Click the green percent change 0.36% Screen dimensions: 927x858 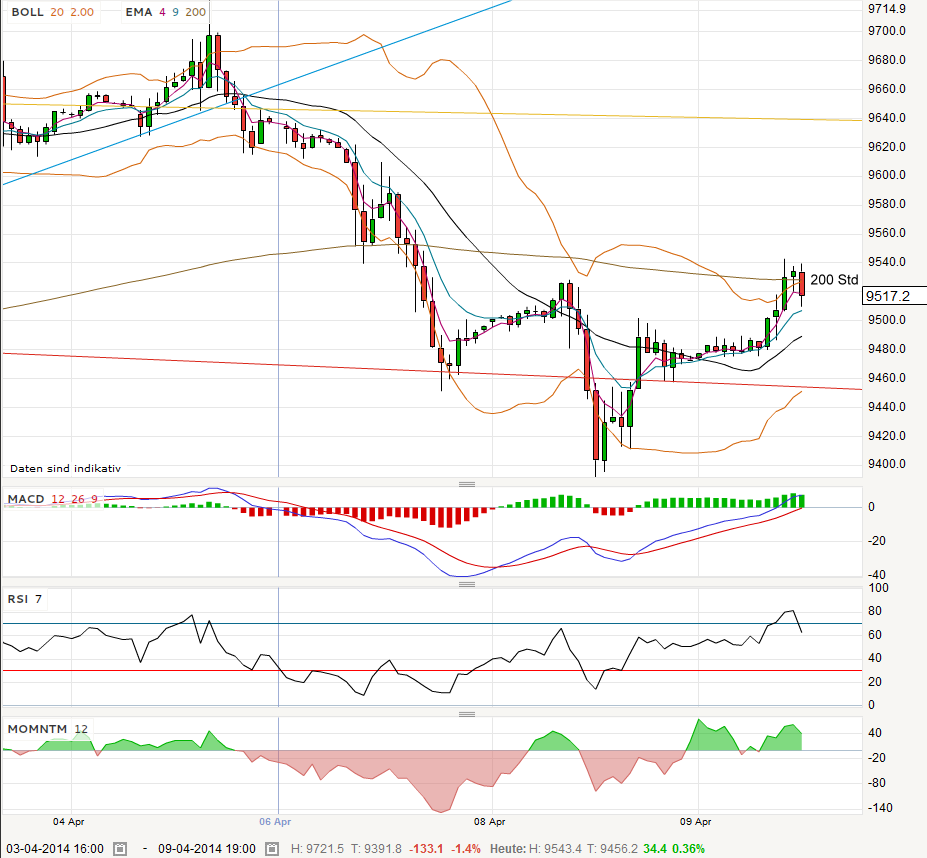[x=689, y=849]
